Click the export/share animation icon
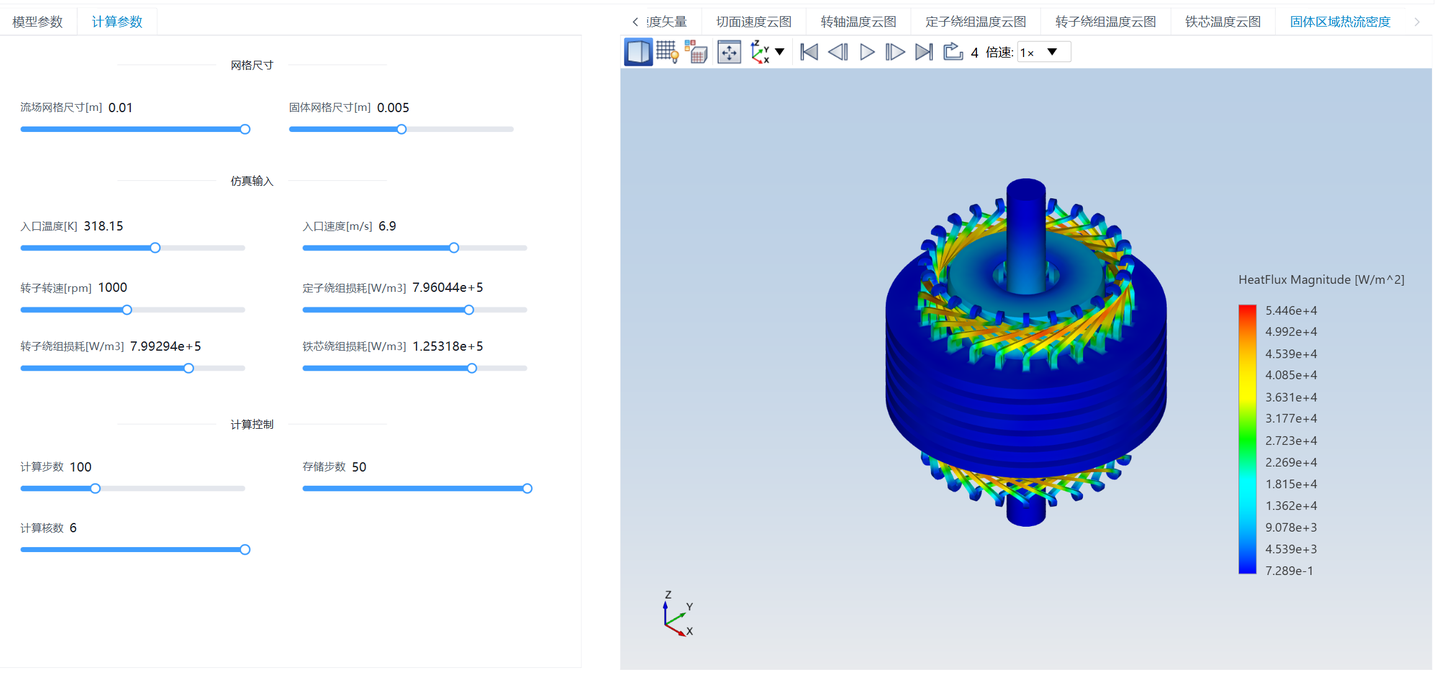The width and height of the screenshot is (1440, 676). [953, 52]
